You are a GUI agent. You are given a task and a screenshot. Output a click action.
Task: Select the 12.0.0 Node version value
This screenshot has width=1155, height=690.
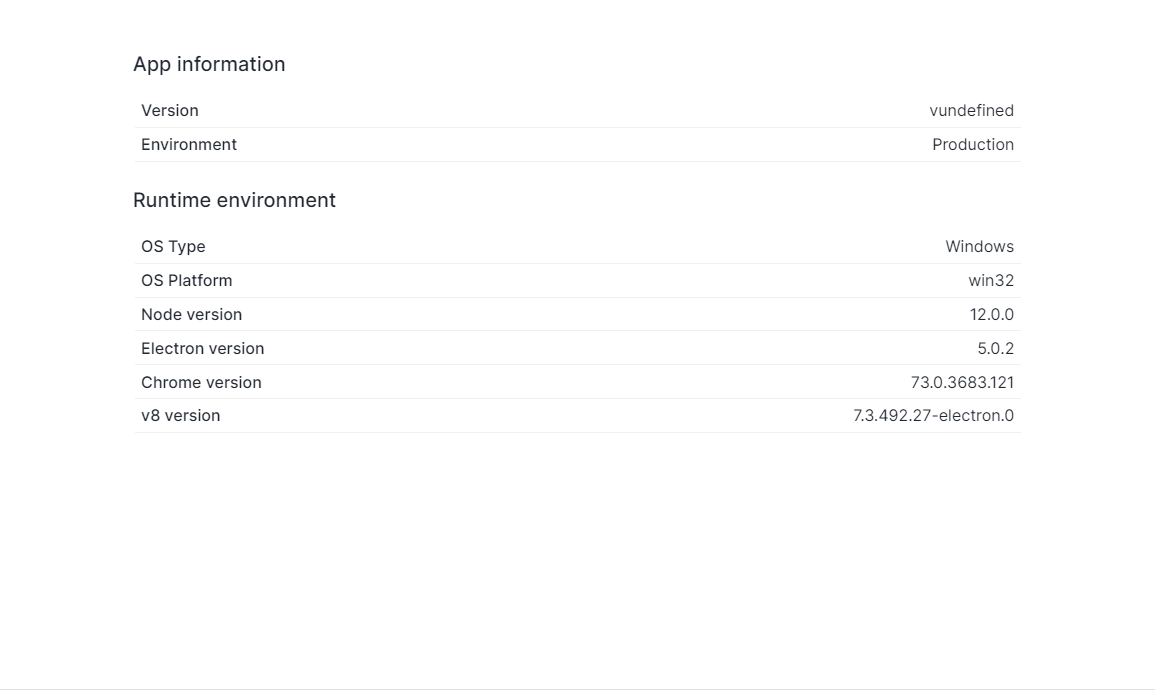pos(991,314)
